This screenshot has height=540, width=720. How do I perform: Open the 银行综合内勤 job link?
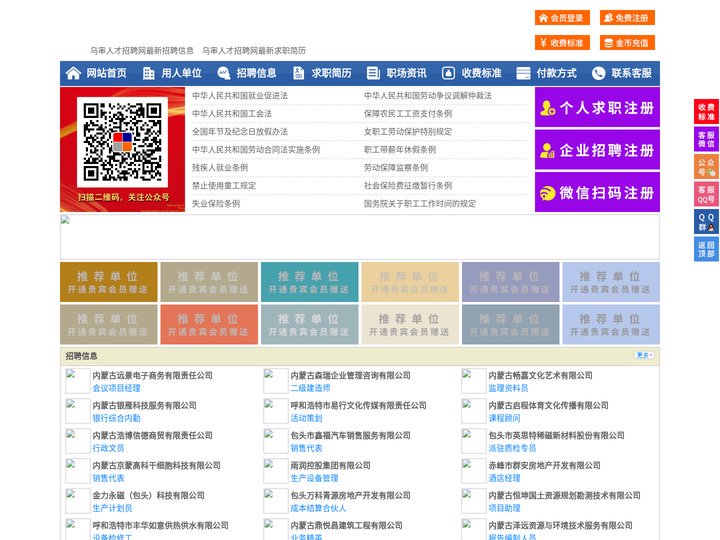[117, 418]
